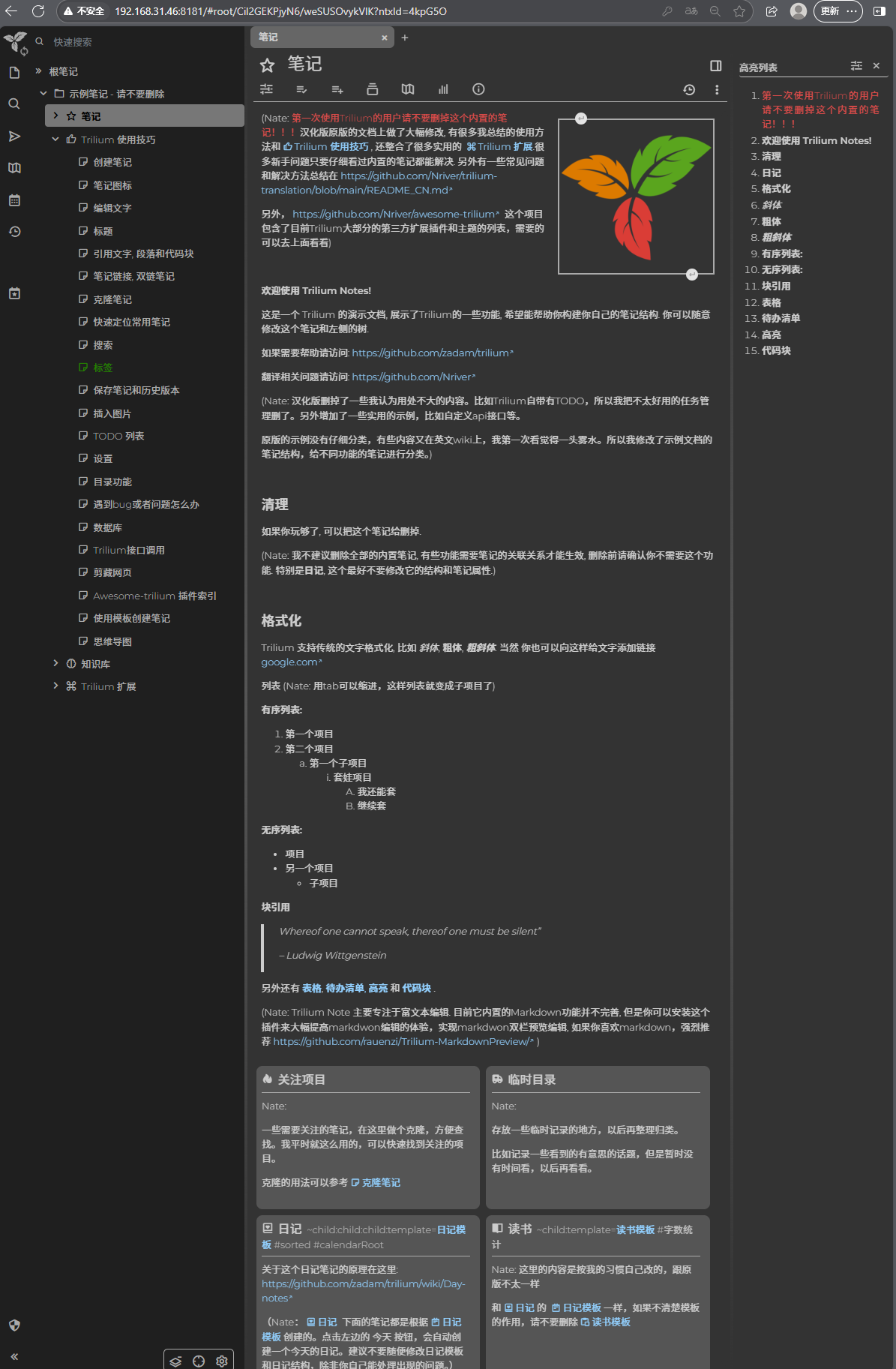Open the 笔记图标 tree note
Screen dimensions: 896x1369
[x=112, y=185]
